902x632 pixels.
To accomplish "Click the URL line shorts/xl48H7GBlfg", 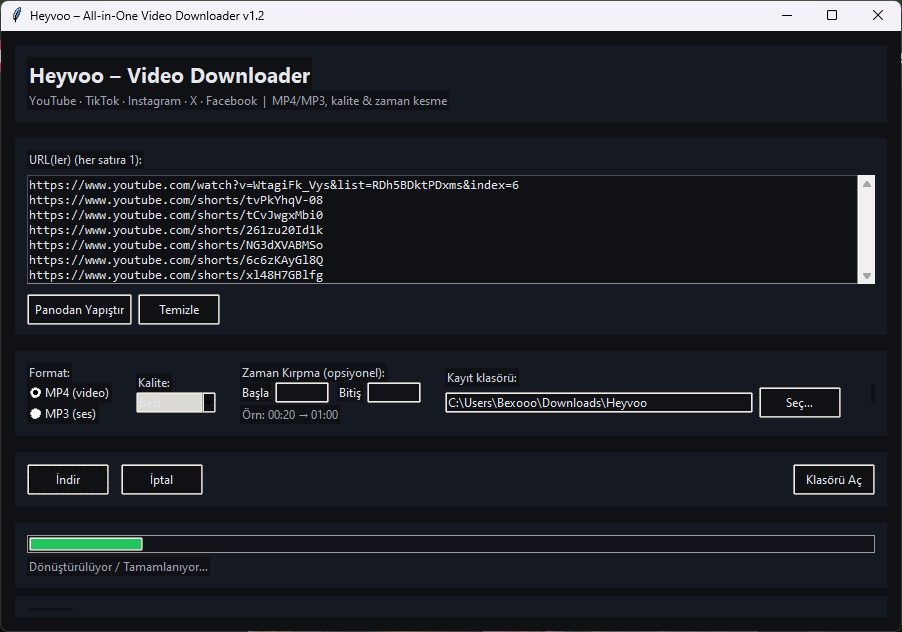I will pyautogui.click(x=176, y=275).
